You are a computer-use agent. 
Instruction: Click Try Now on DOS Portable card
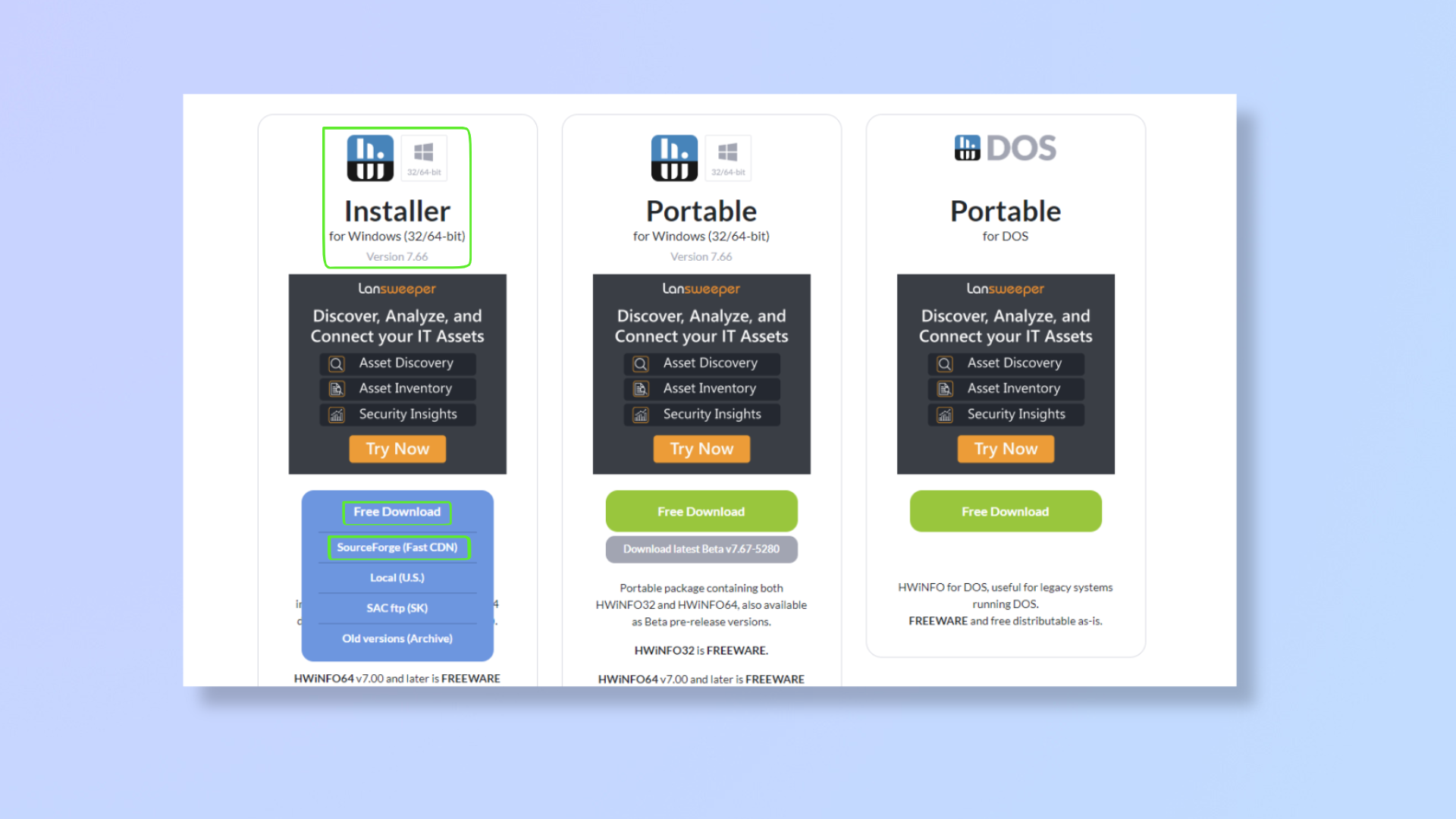[x=1004, y=448]
